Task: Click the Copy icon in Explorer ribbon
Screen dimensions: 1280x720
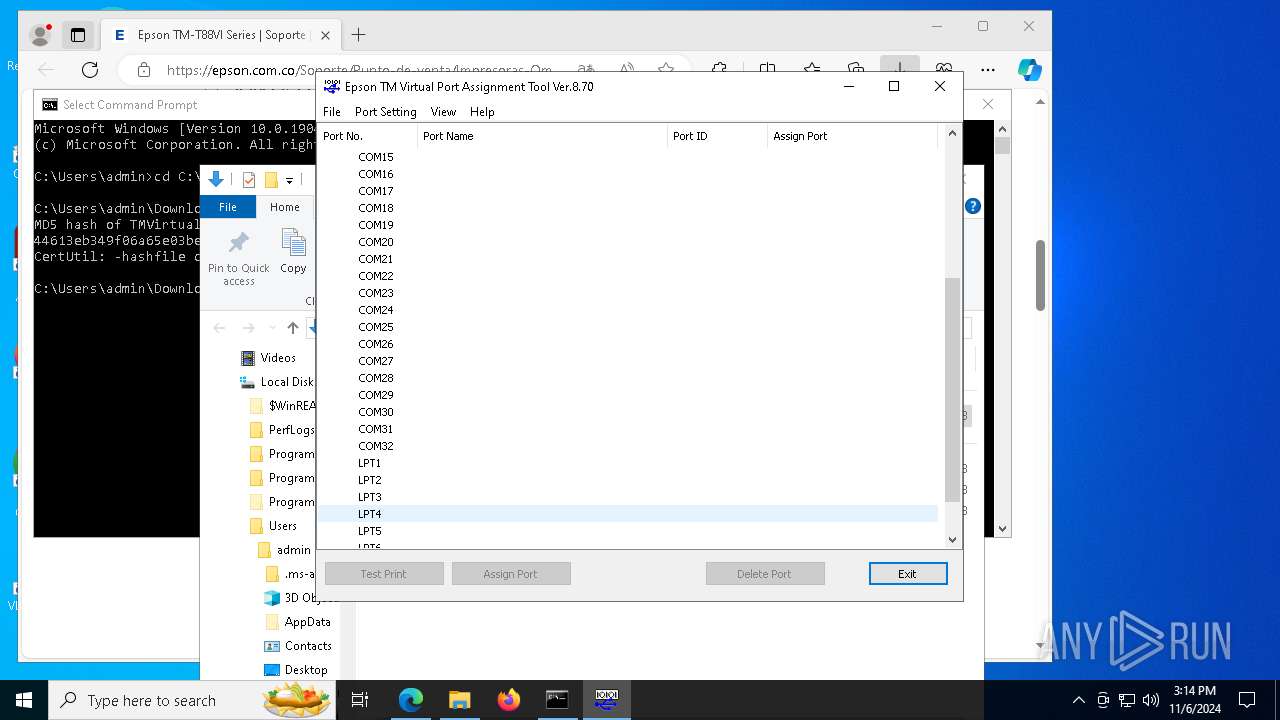Action: 293,251
